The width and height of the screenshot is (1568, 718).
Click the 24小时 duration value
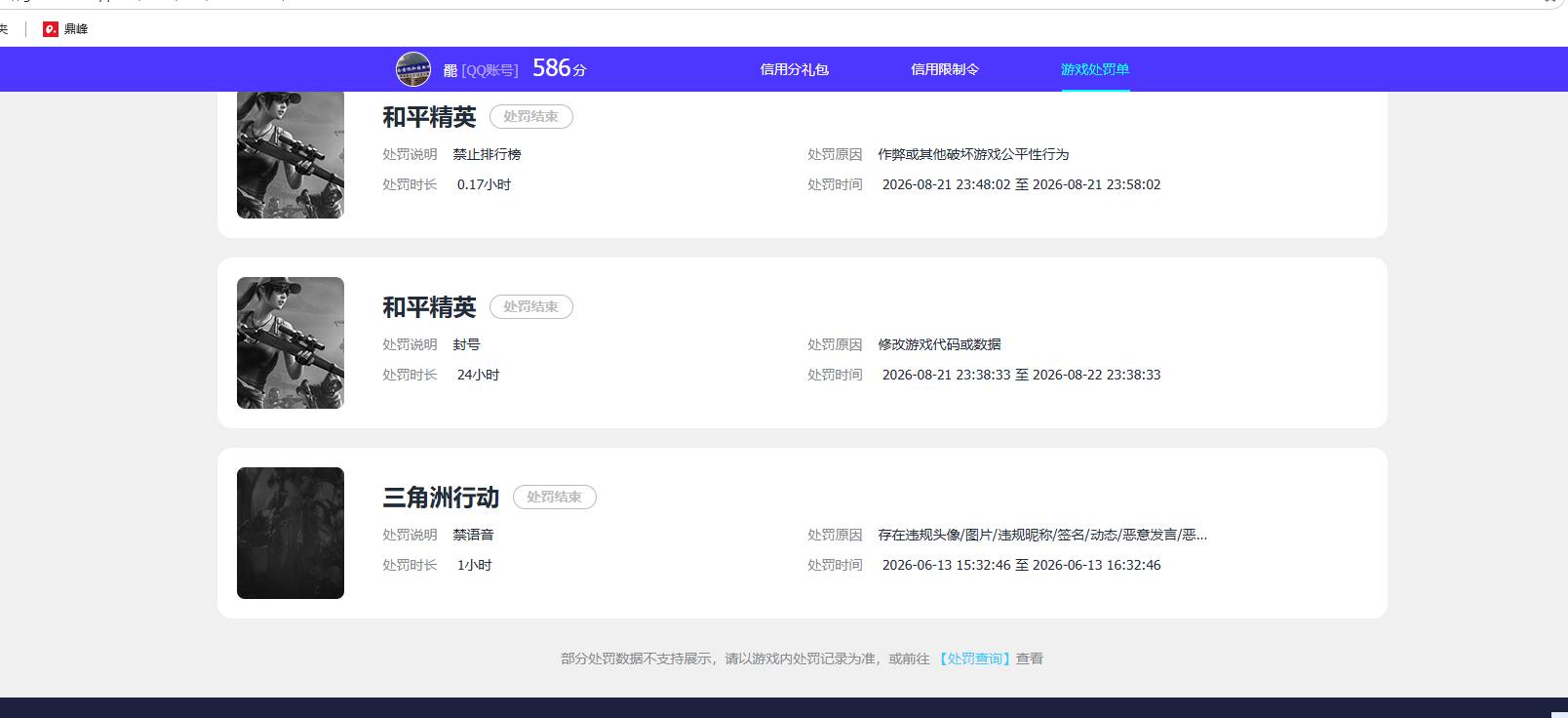tap(478, 375)
